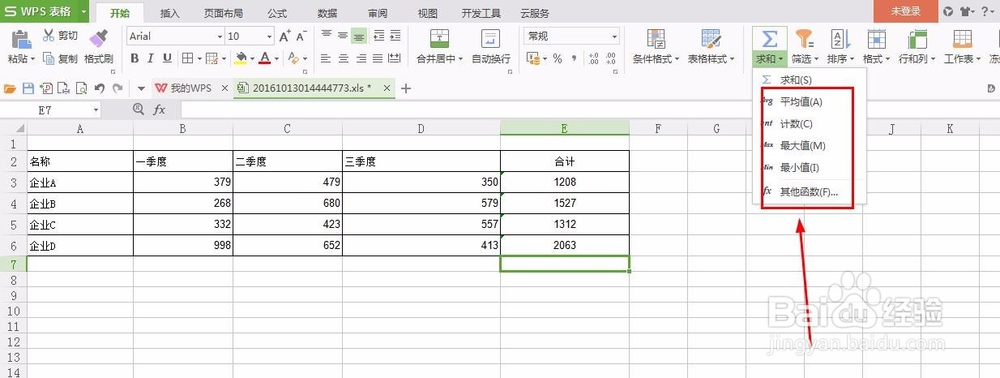Toggle middle vertical alignment
The image size is (1000, 378).
pos(343,36)
